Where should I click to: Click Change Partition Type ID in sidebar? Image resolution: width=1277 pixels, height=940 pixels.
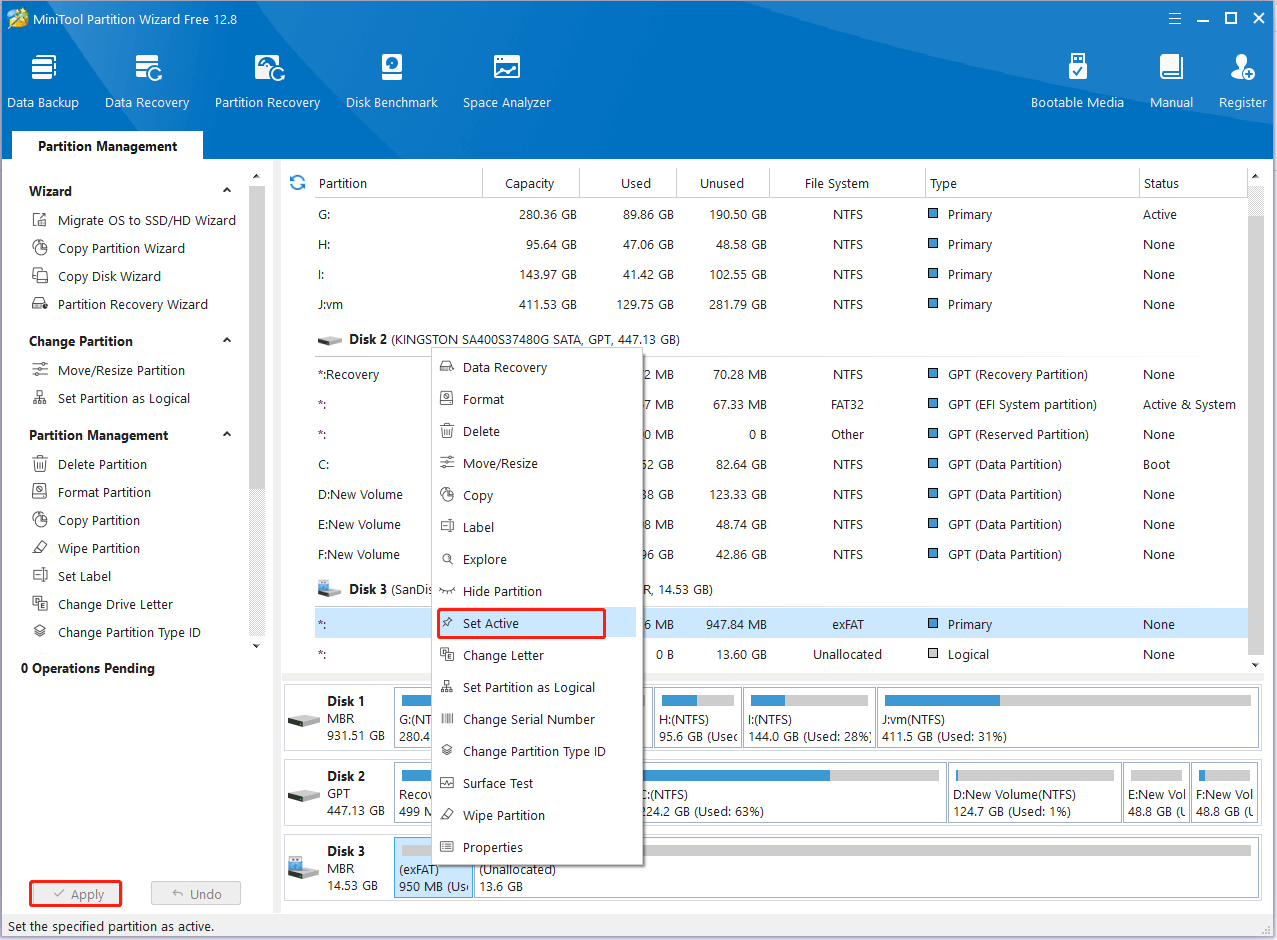coord(117,632)
